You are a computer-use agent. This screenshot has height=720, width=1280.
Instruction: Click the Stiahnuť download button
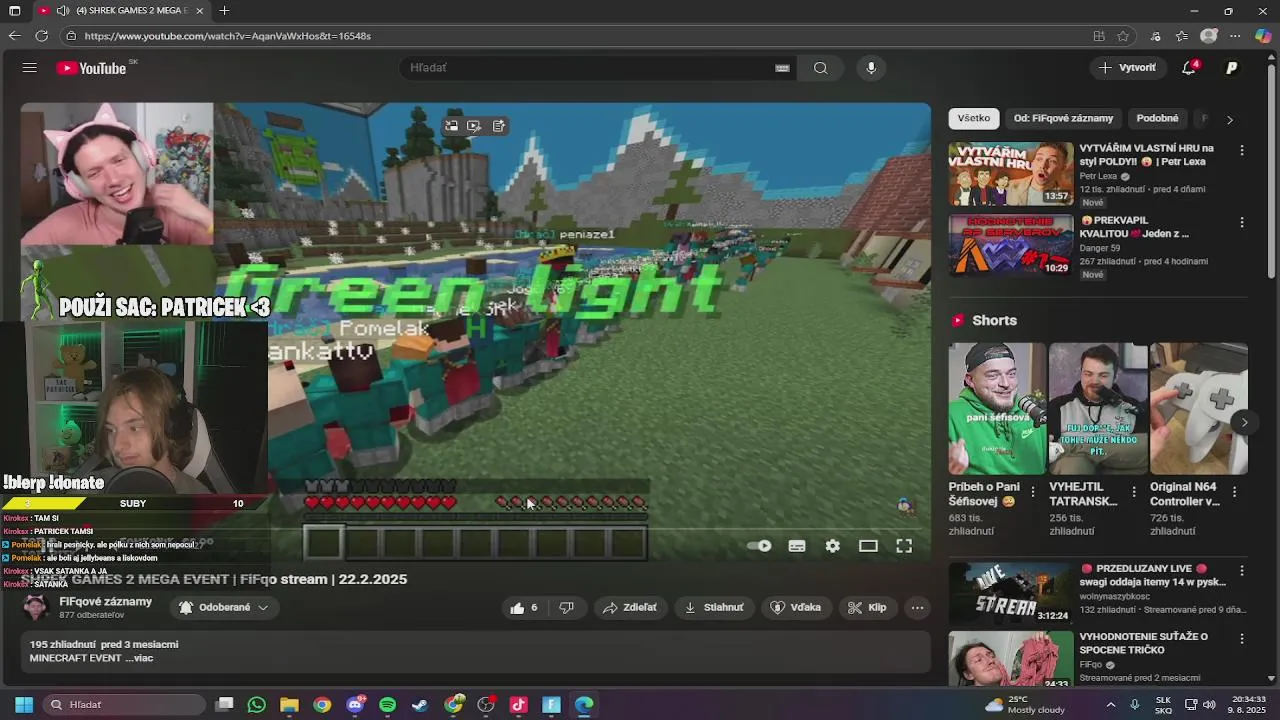714,607
